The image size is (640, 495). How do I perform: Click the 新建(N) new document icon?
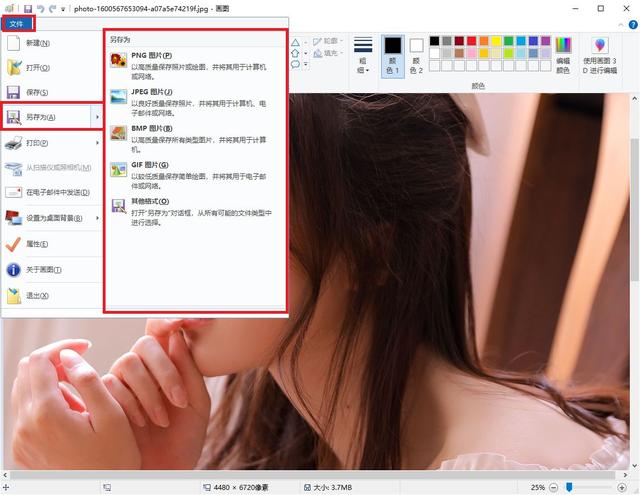click(13, 43)
